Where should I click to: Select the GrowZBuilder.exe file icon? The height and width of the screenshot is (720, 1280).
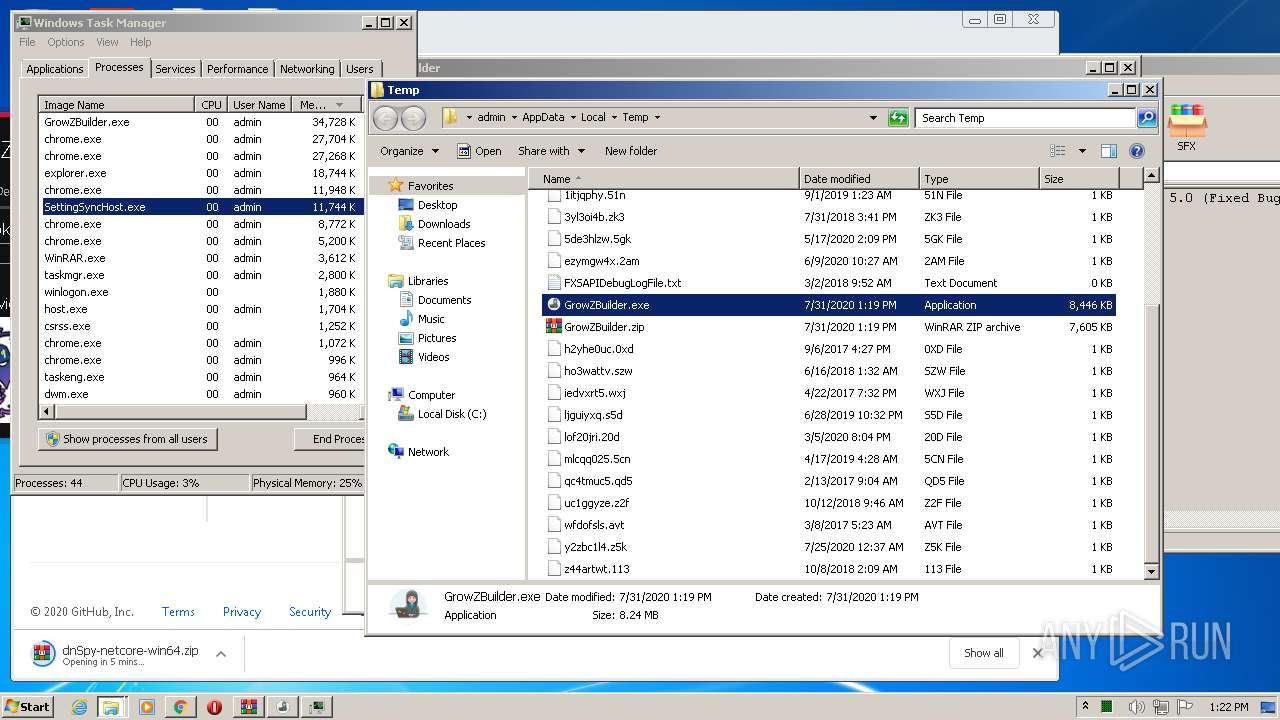tap(554, 305)
